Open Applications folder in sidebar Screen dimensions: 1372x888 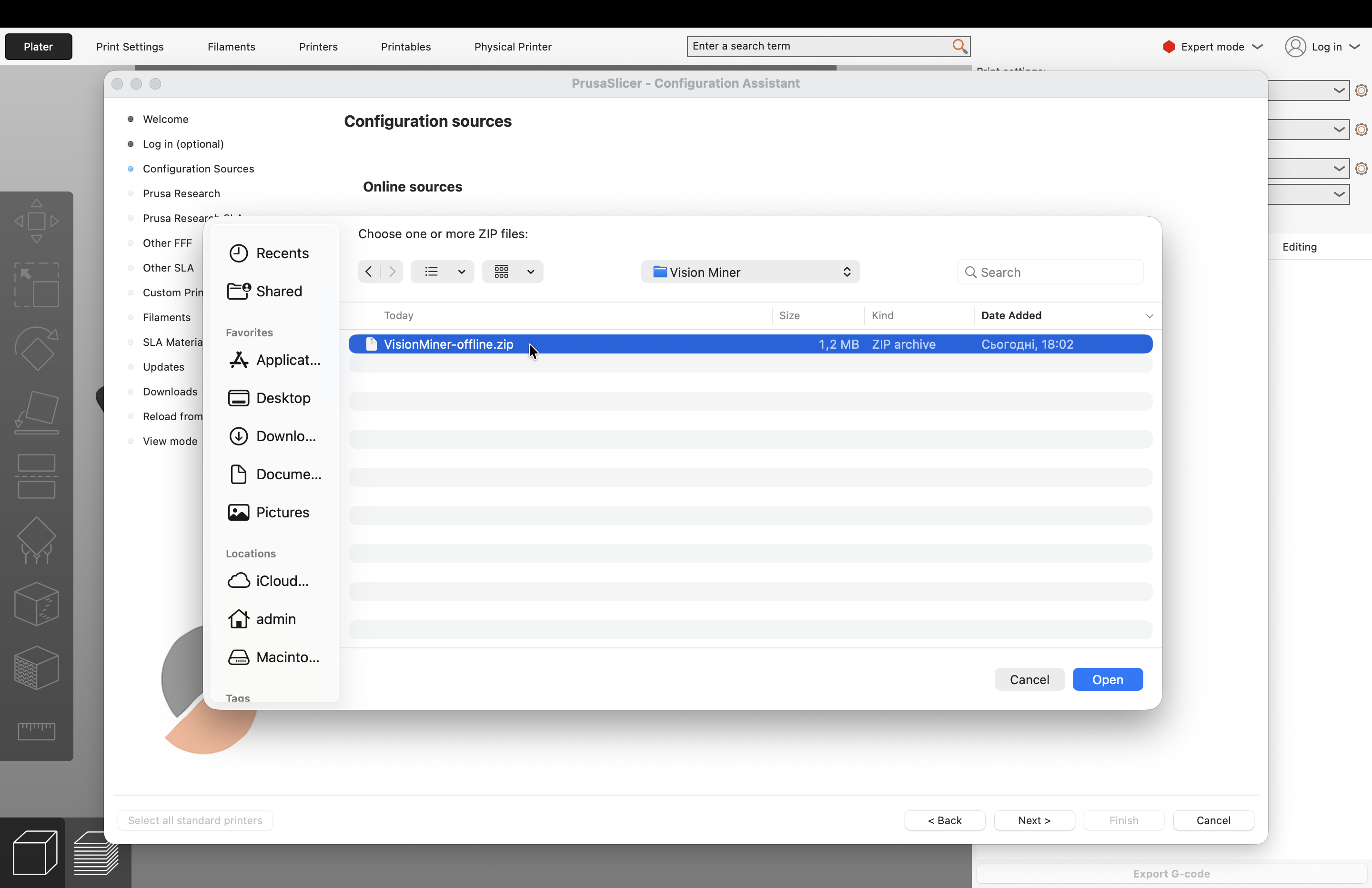[274, 360]
